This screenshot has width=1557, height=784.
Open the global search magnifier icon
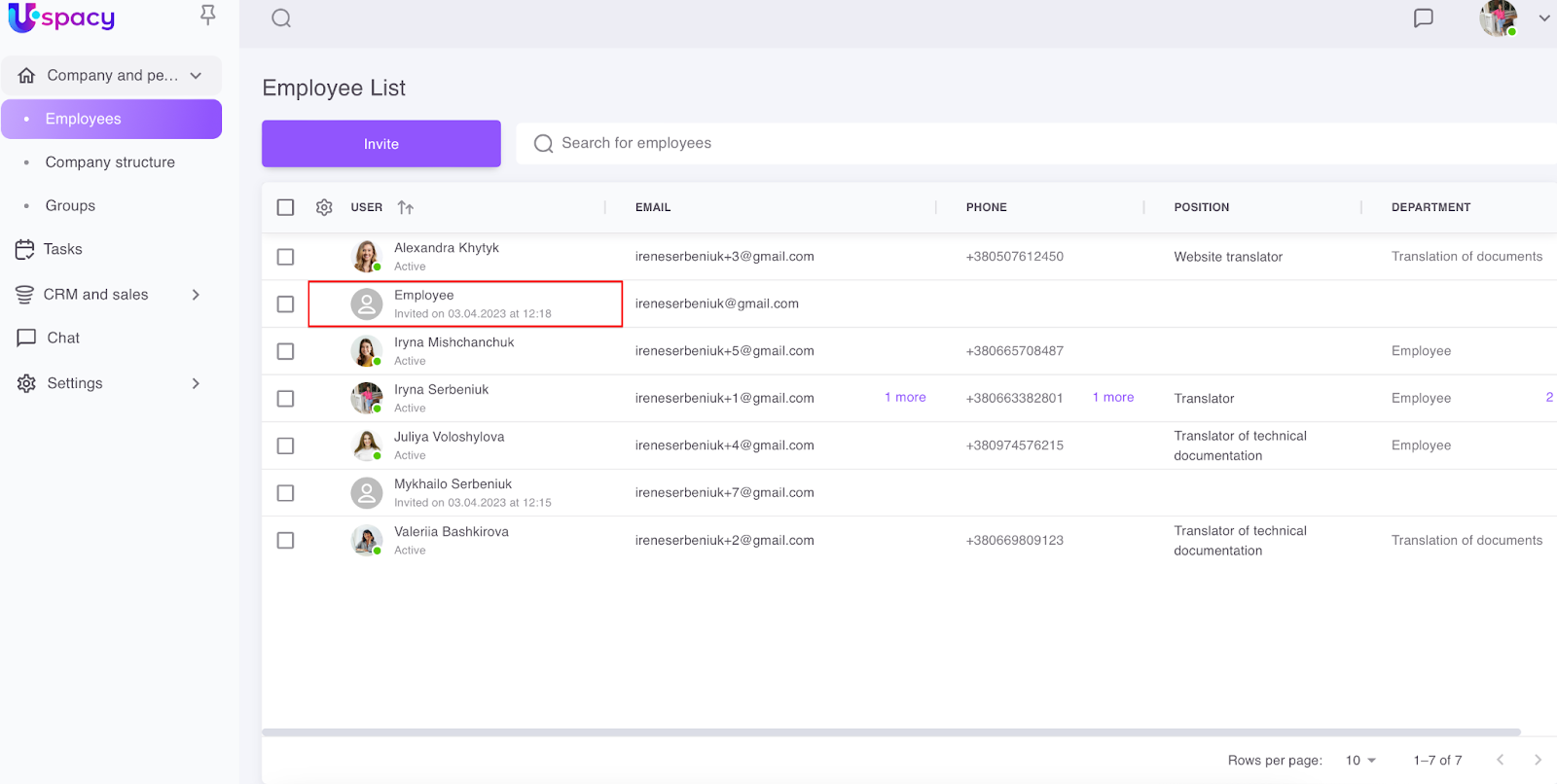pos(281,18)
